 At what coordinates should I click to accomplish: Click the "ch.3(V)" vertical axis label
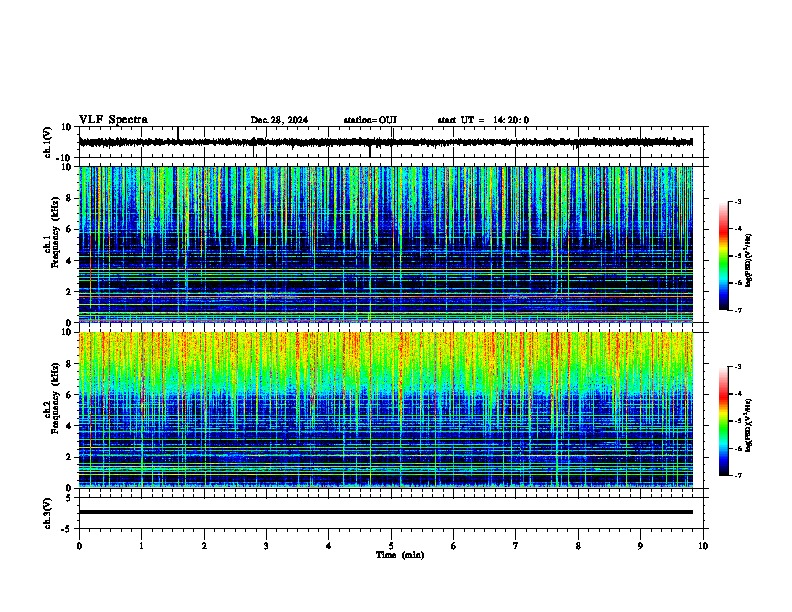[48, 513]
